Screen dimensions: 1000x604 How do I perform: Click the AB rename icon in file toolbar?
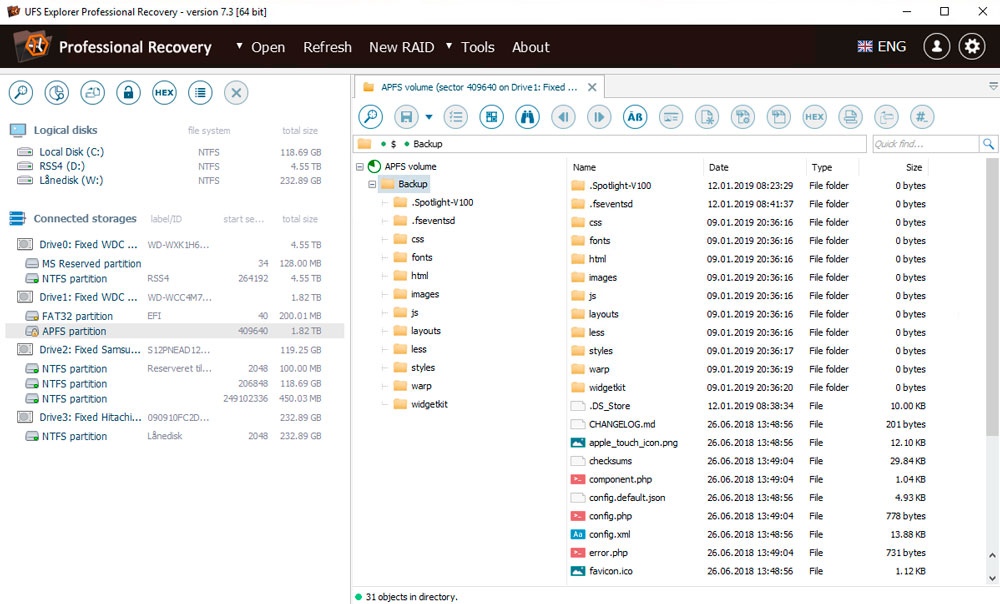pyautogui.click(x=635, y=117)
